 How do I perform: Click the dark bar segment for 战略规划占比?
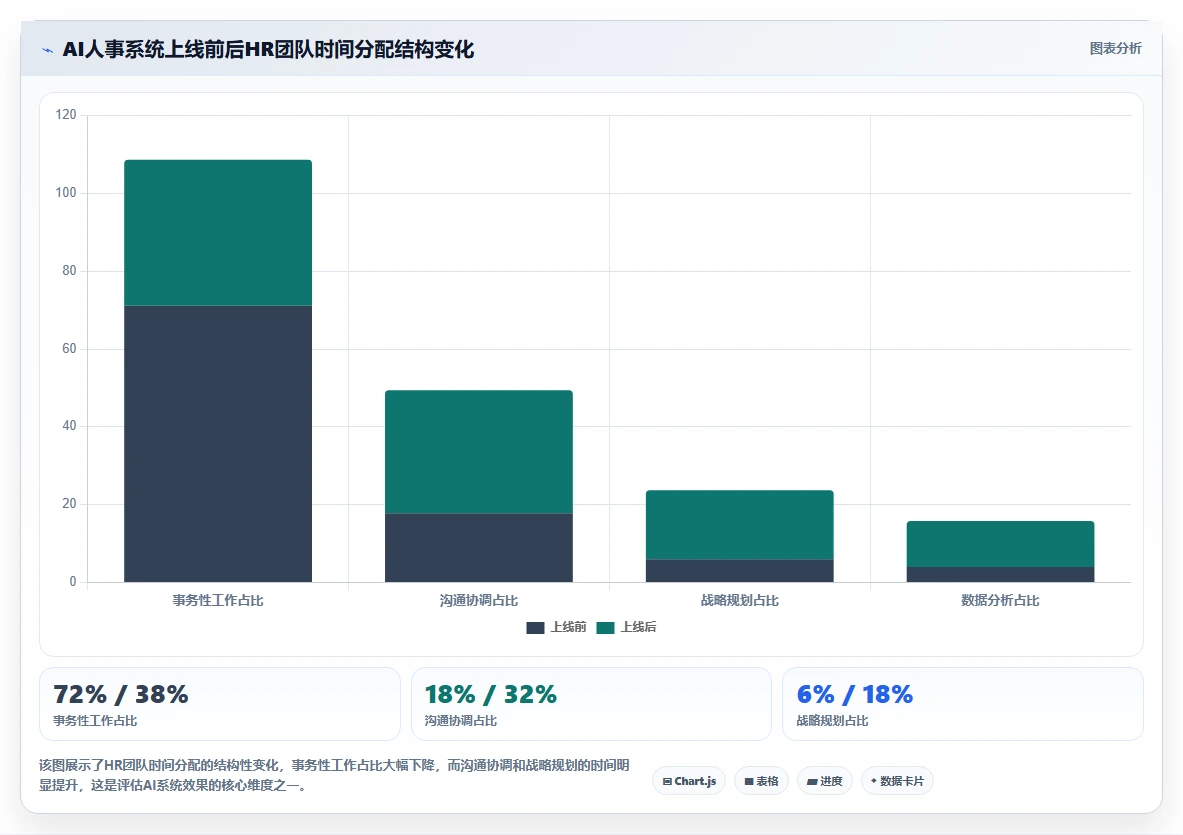tap(739, 570)
